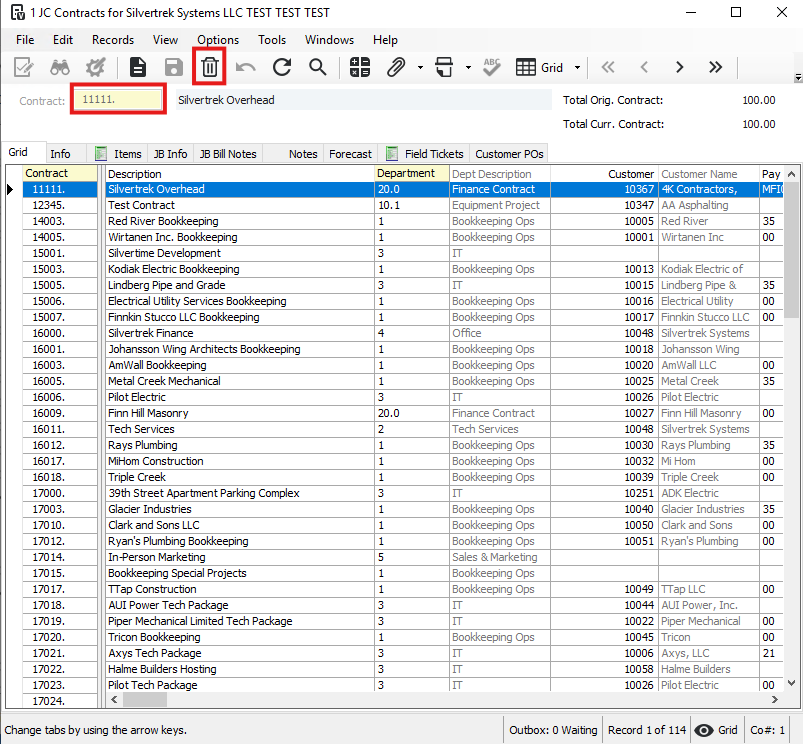Viewport: 803px width, 744px height.
Task: Select the Silvertime Development row
Action: click(x=403, y=253)
